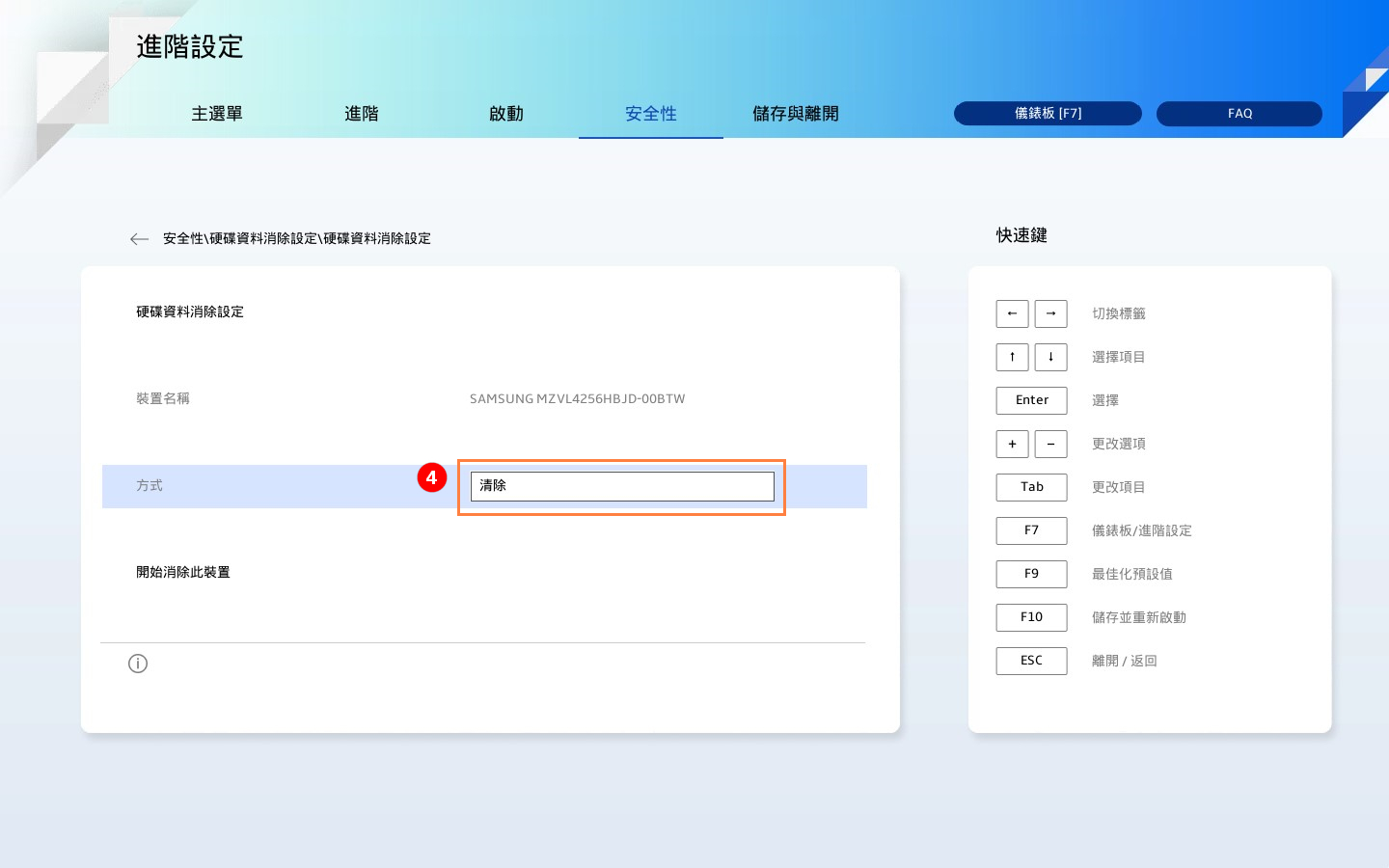Click the back arrow beside breadcrumb path
The image size is (1389, 868).
[x=139, y=239]
